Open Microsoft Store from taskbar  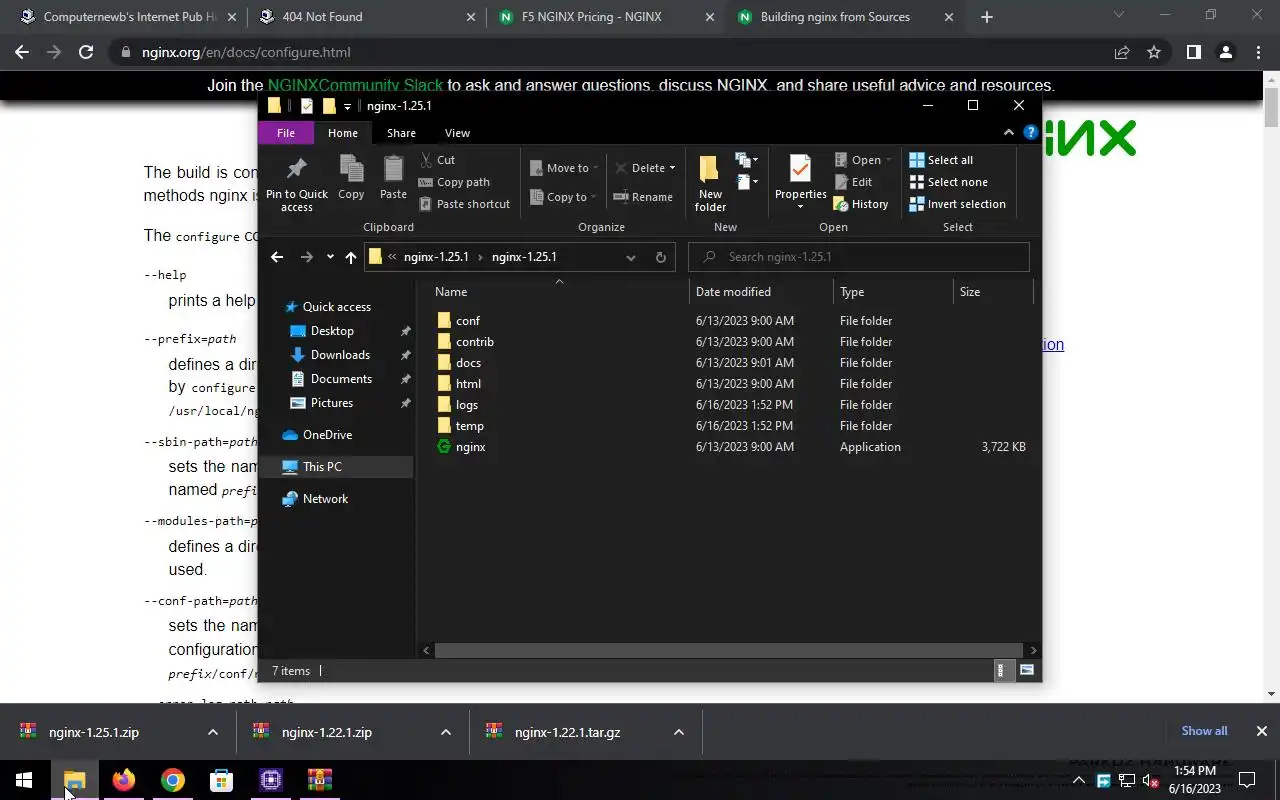click(222, 780)
